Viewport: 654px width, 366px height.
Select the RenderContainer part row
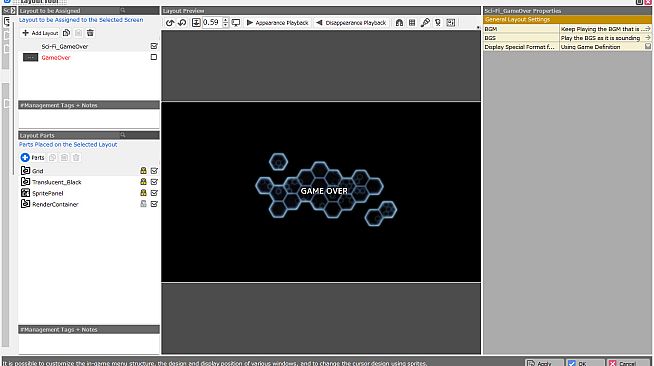coord(89,204)
